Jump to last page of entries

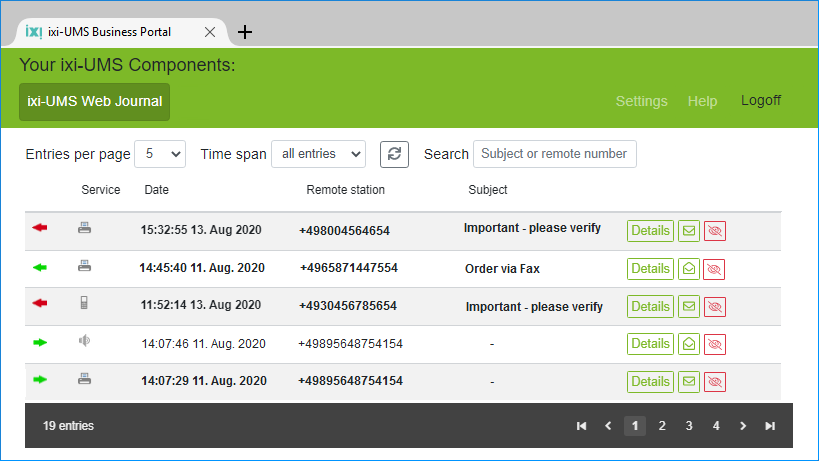point(770,426)
